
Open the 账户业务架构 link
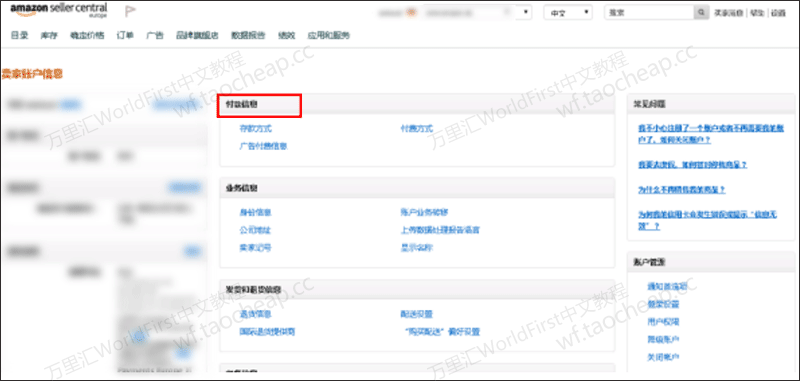[x=424, y=212]
